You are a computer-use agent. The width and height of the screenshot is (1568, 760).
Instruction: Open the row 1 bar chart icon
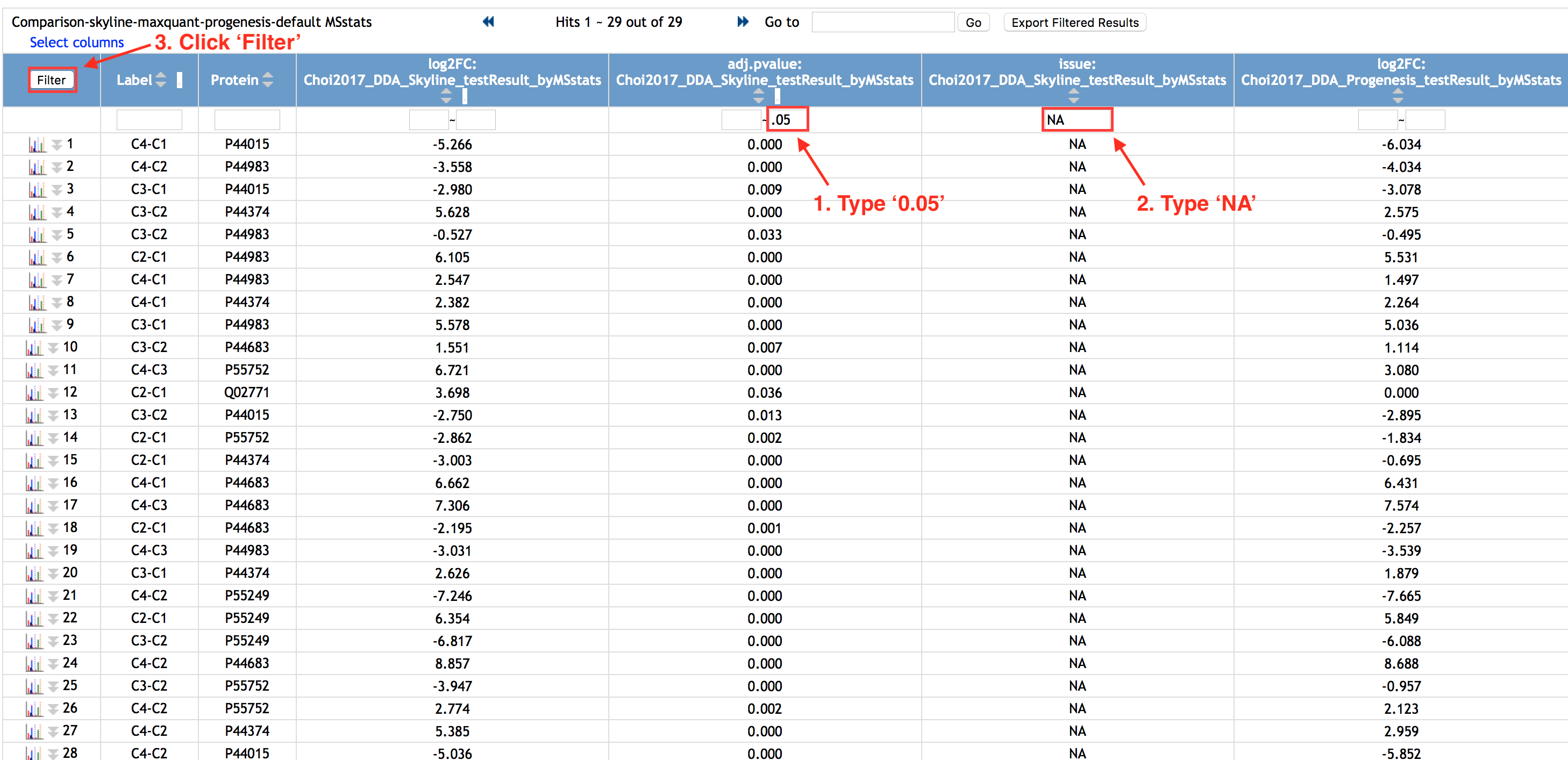tap(37, 145)
